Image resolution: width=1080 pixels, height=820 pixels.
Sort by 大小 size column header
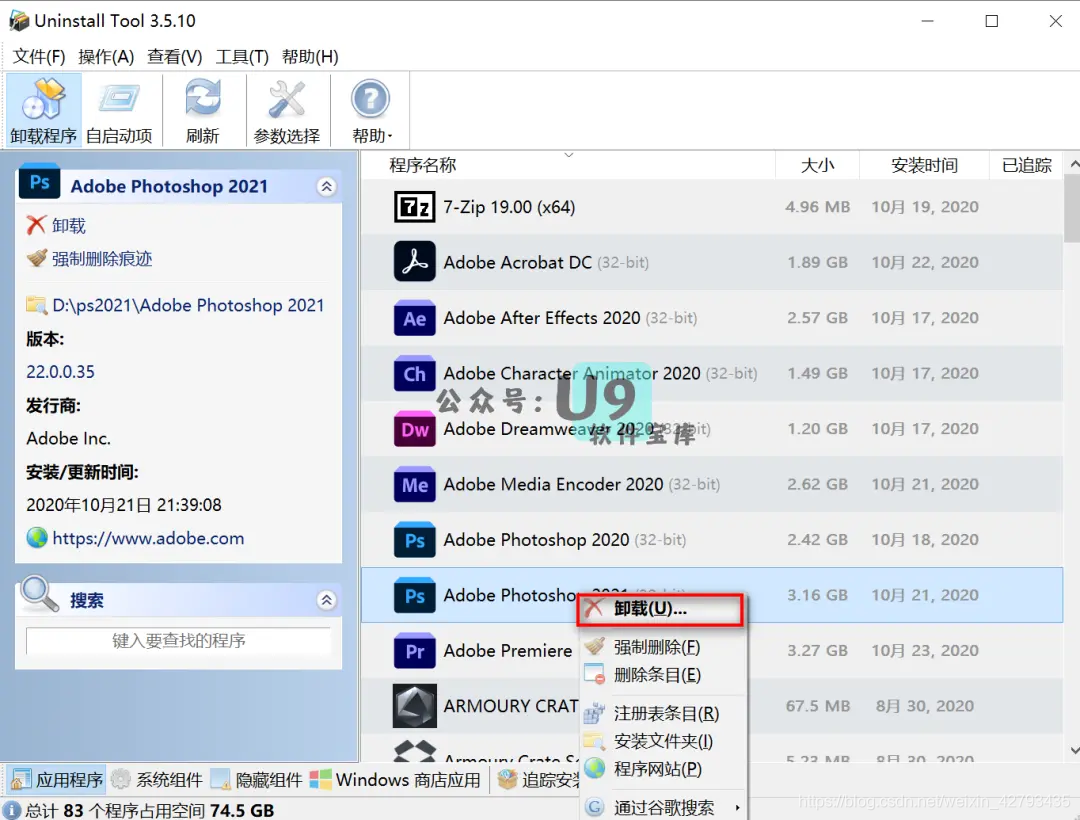click(x=817, y=165)
